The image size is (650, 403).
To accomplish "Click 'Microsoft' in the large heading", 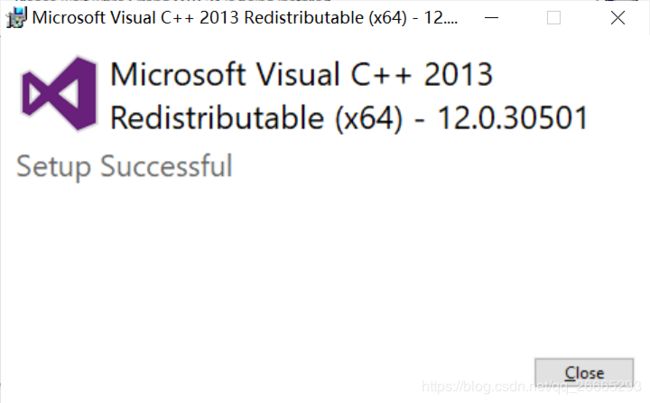I will [x=178, y=74].
